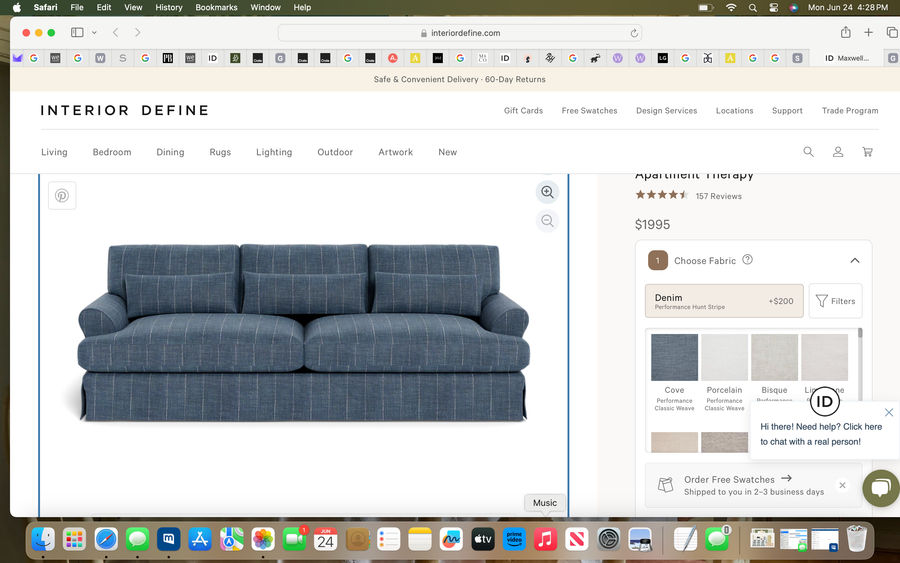Open the New arrivals category
900x563 pixels.
(448, 152)
